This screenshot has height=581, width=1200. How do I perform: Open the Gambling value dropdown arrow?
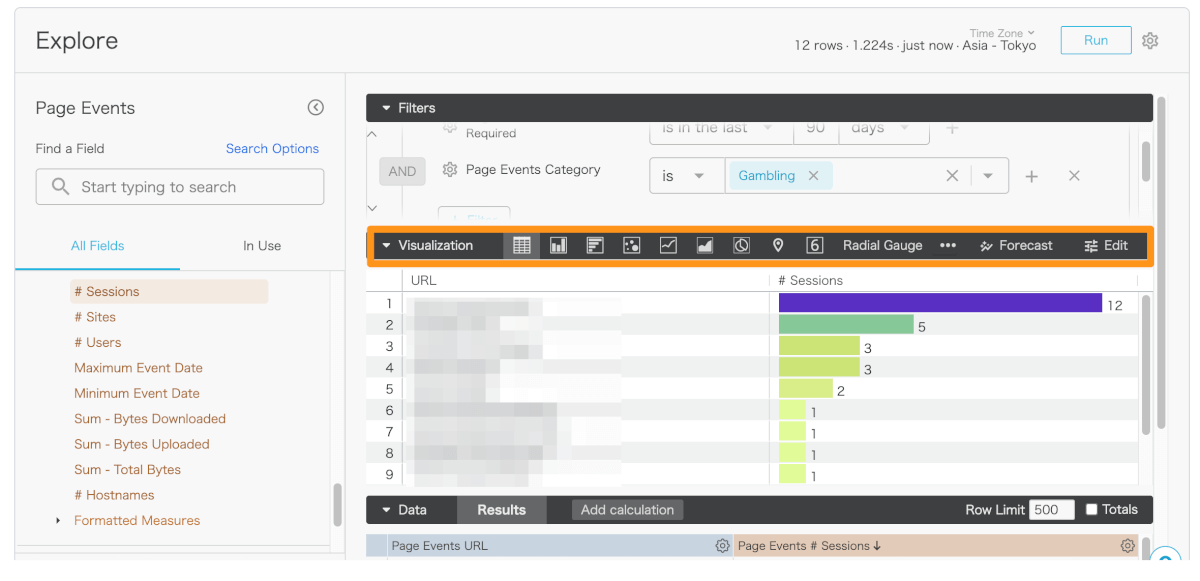(x=988, y=176)
